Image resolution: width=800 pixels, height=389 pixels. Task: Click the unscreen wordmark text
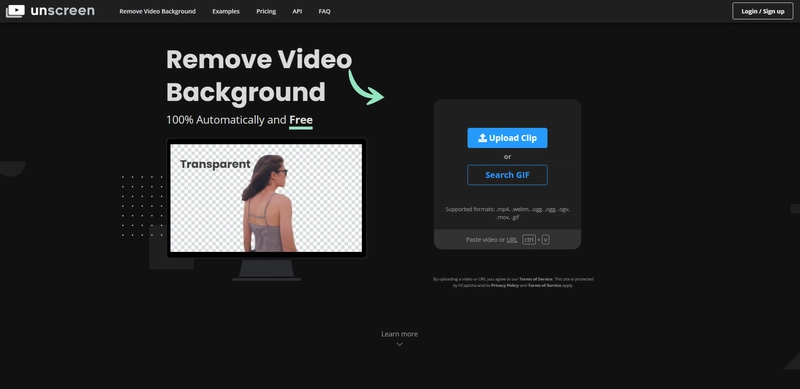62,11
